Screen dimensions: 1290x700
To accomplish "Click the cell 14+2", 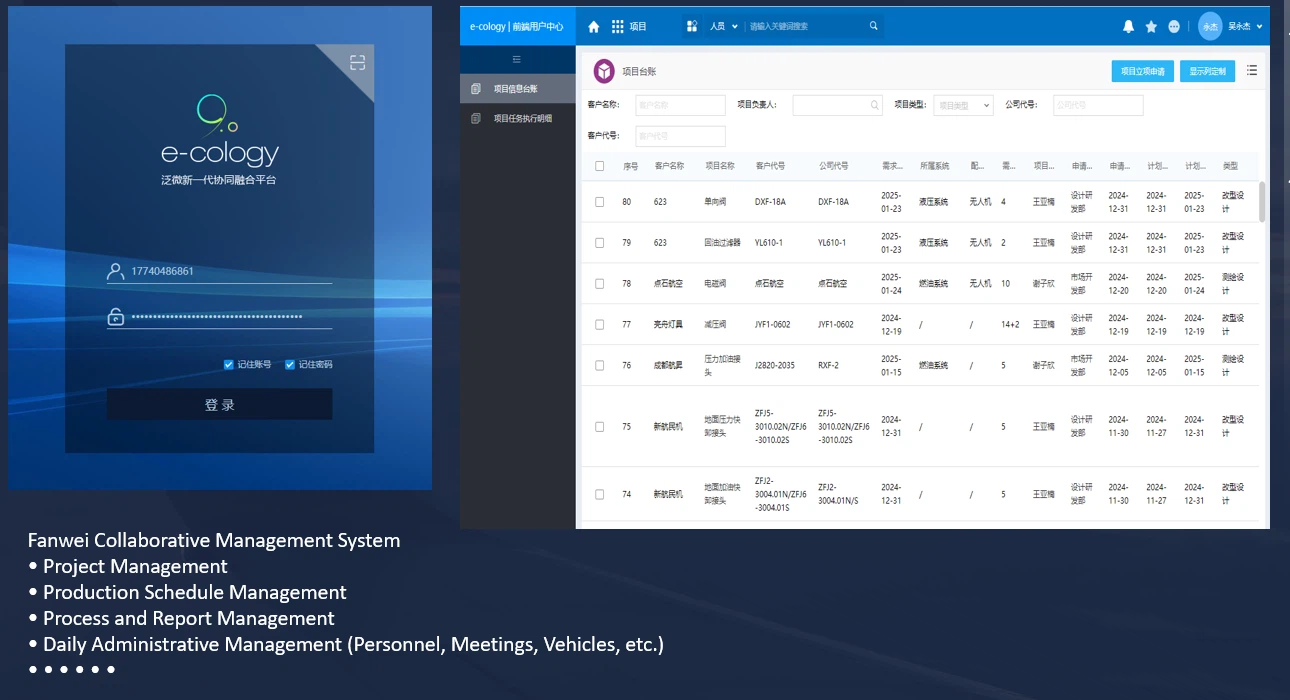I will pyautogui.click(x=1010, y=325).
